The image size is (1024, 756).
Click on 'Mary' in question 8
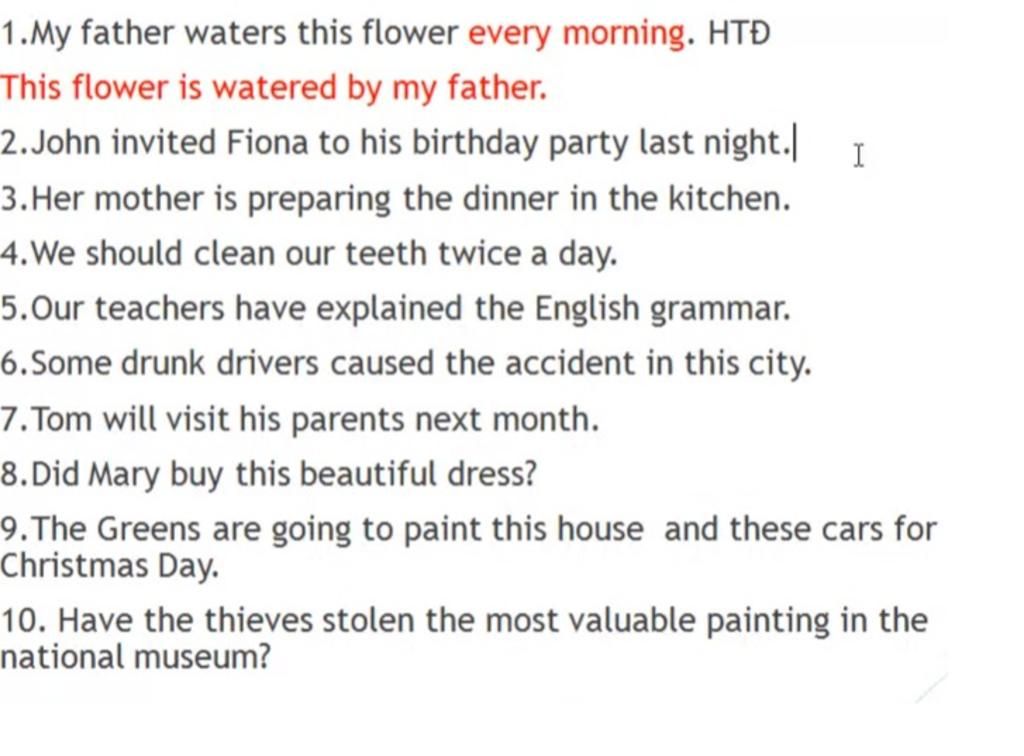(123, 475)
